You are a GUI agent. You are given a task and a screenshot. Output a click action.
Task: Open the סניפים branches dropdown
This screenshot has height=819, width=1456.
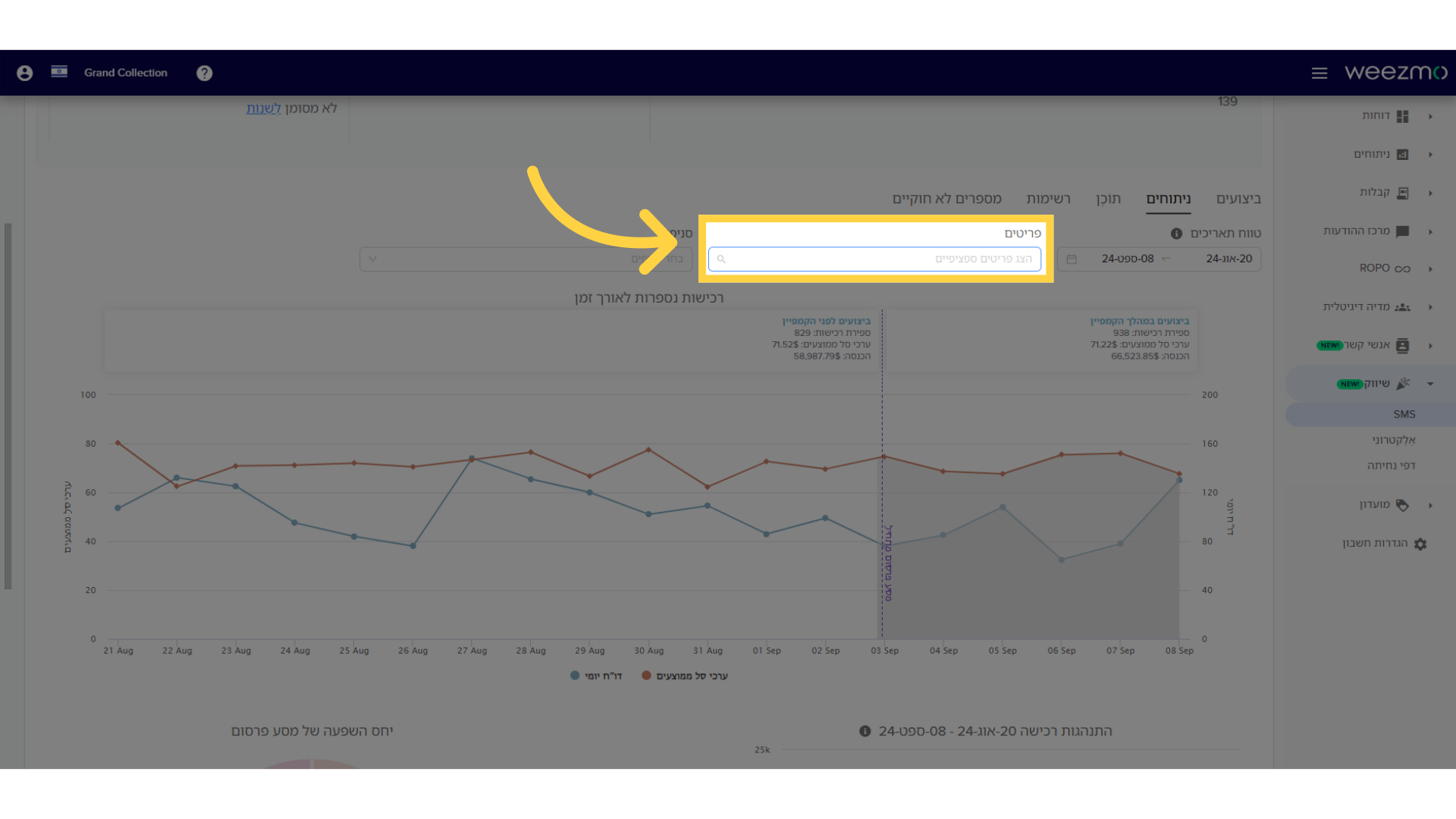526,259
